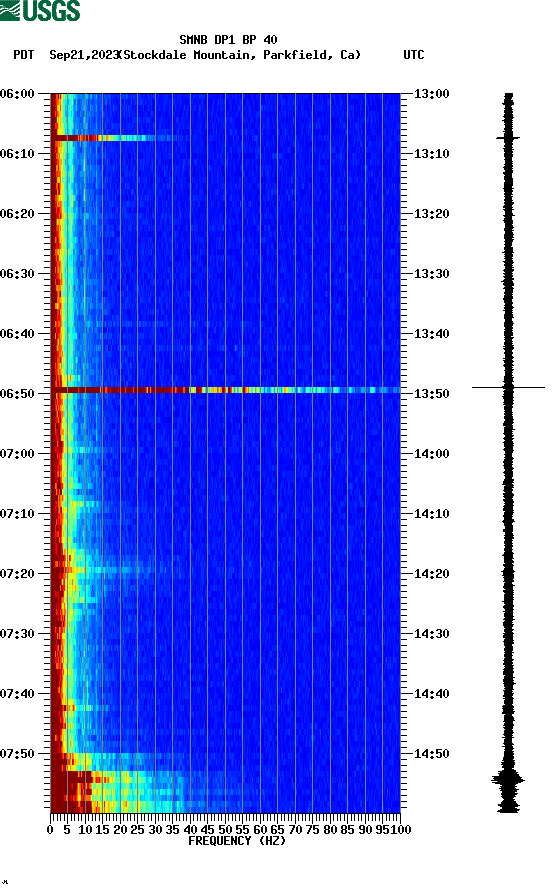552x893 pixels.
Task: Click the 13:40 UTC time label
Action: pos(431,334)
